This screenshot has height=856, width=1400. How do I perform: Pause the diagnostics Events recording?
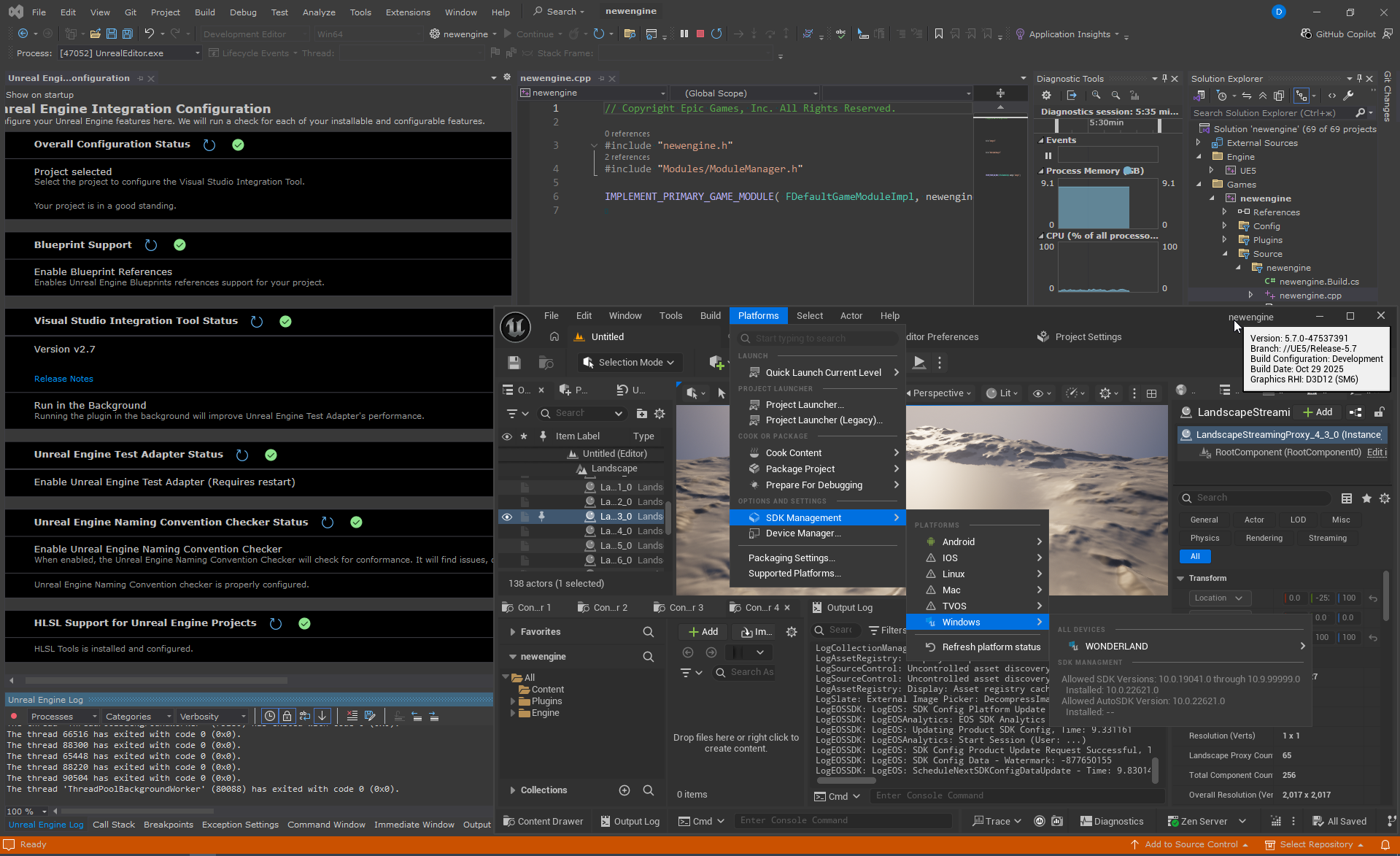tap(1048, 155)
